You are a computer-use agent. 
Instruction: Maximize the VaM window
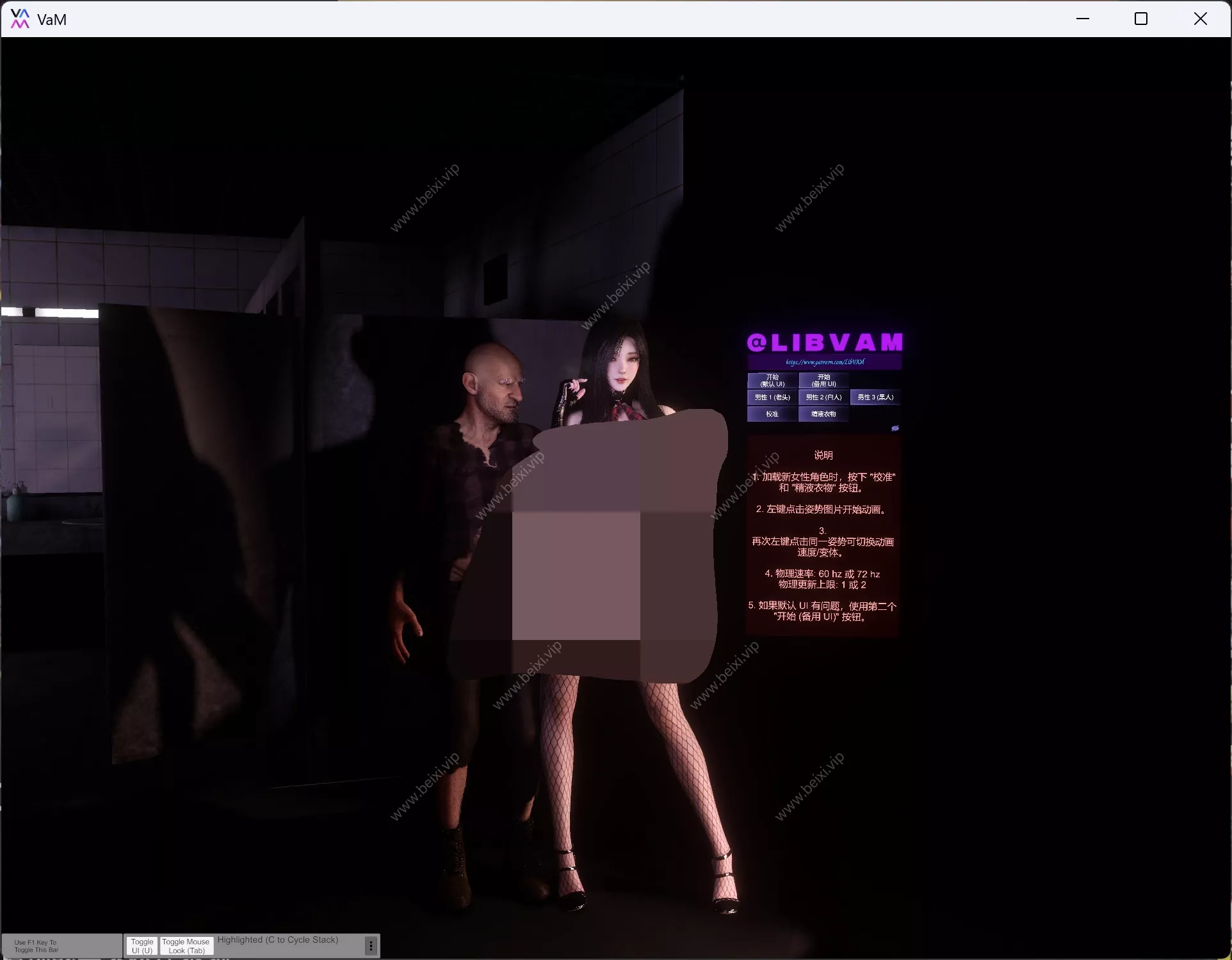point(1141,19)
